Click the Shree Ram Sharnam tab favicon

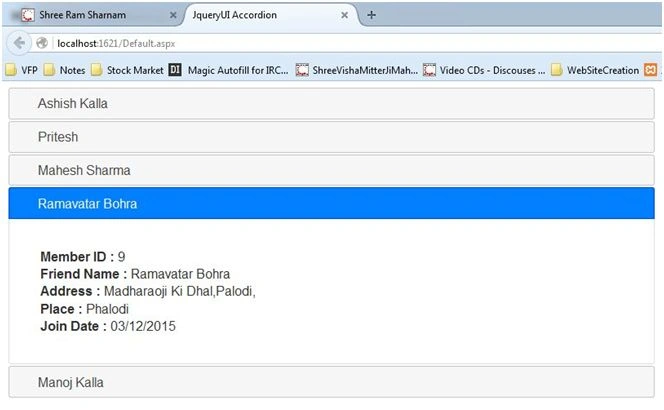(28, 15)
